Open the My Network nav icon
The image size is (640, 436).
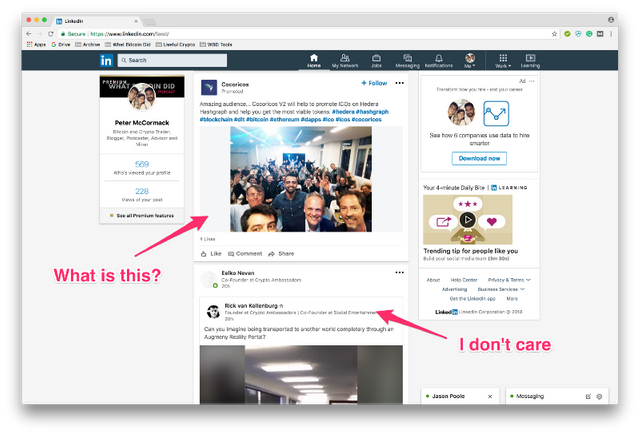[x=345, y=61]
